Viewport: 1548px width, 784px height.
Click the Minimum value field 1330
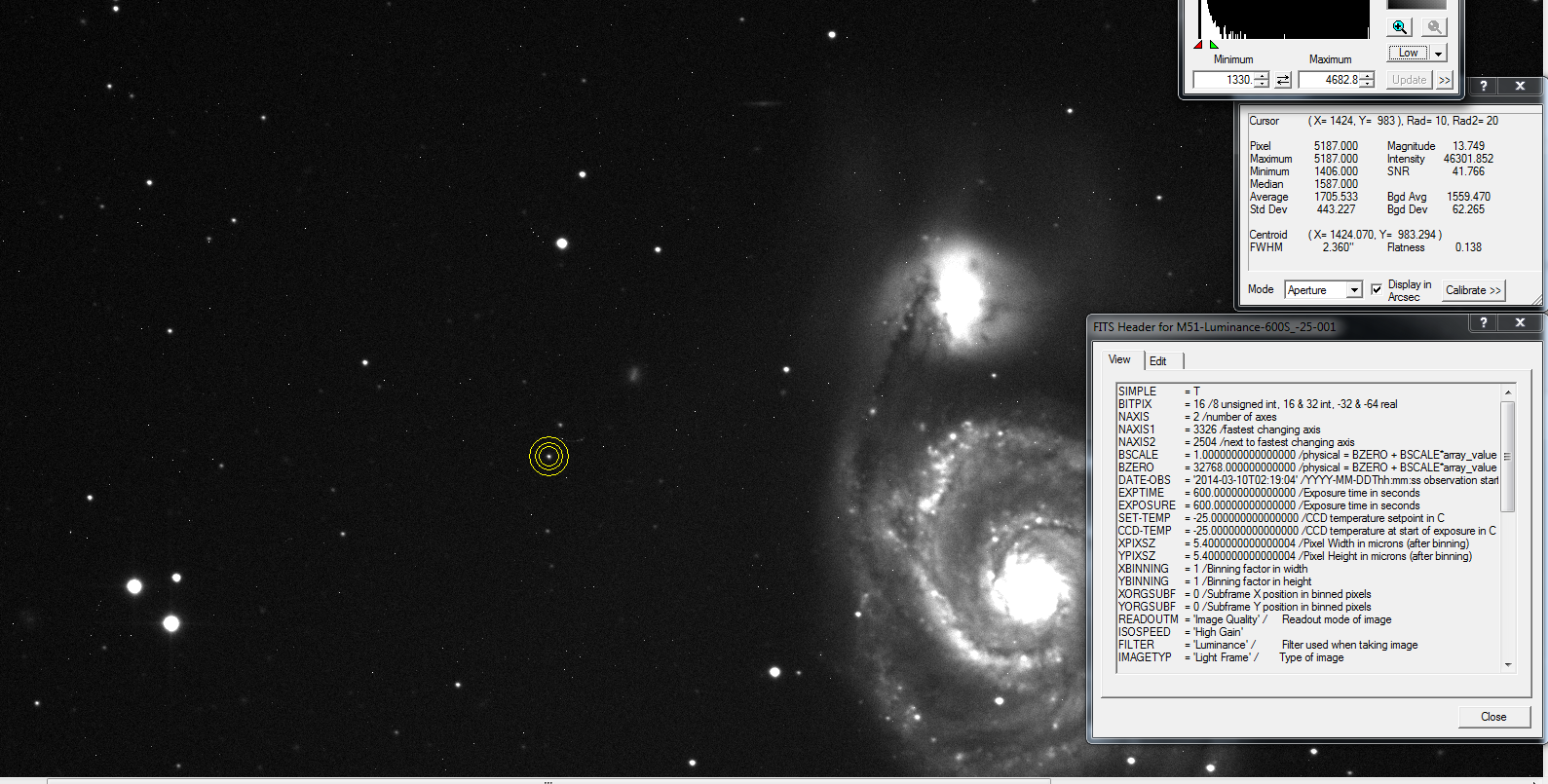tap(1224, 80)
